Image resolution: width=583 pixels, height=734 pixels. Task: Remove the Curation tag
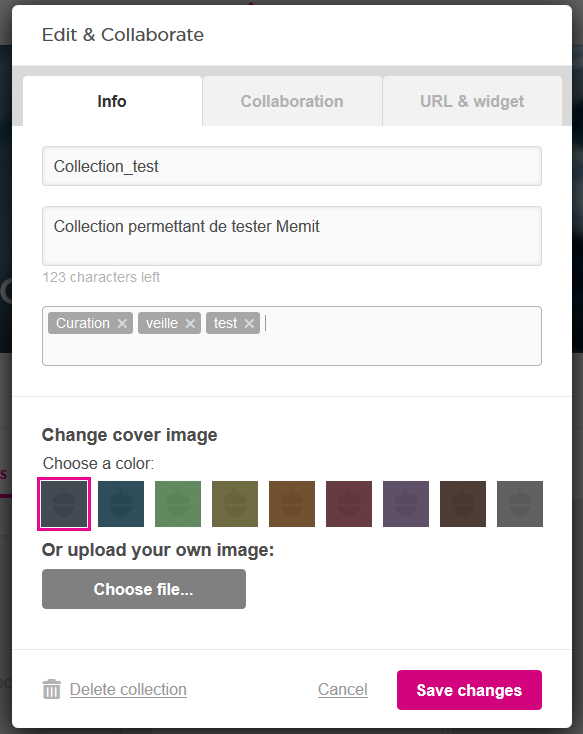122,323
